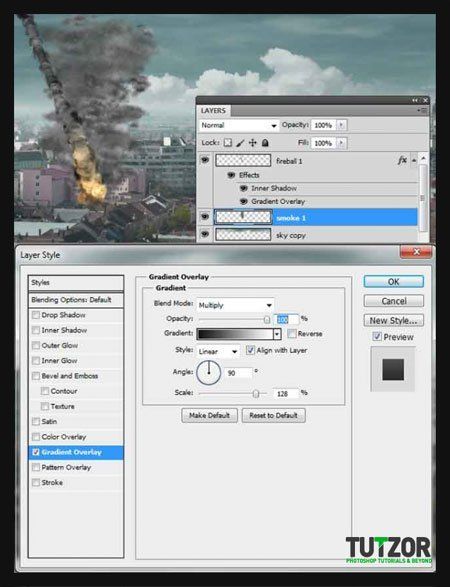Click the style preview swatch thumbnail
The height and width of the screenshot is (587, 450).
[393, 369]
